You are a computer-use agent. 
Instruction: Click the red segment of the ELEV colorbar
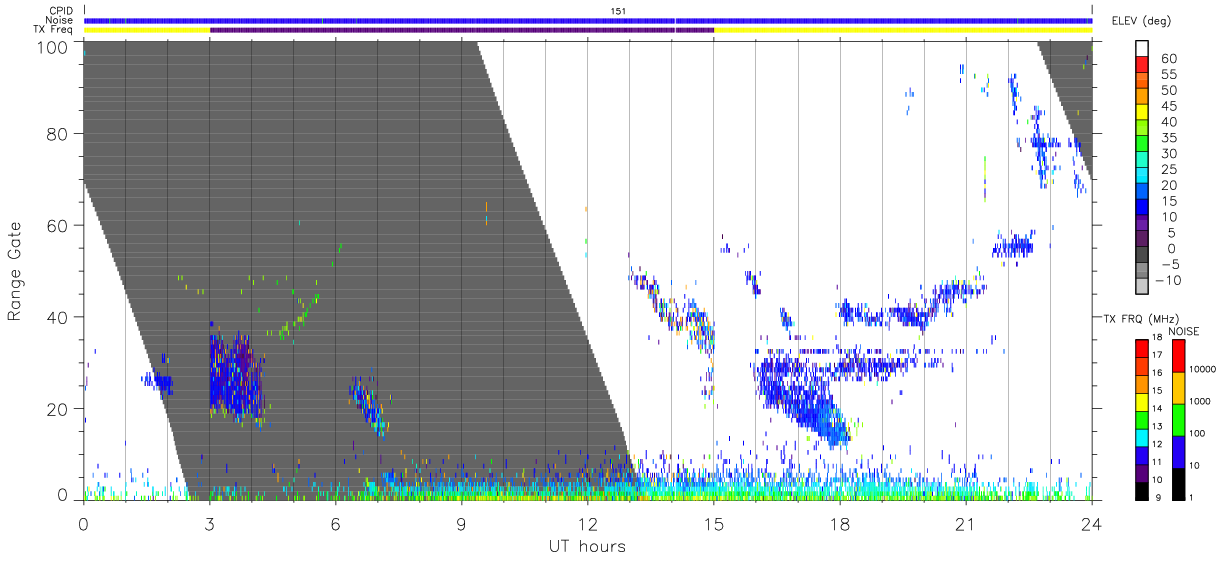pos(1143,65)
